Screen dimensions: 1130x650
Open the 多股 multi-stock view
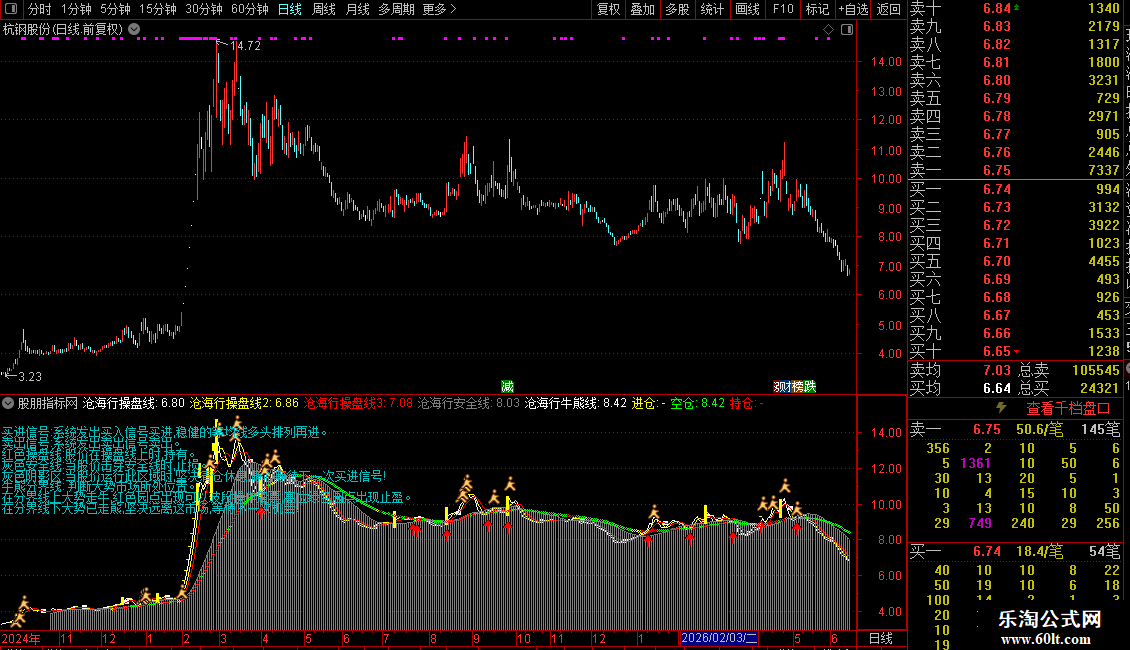[677, 9]
